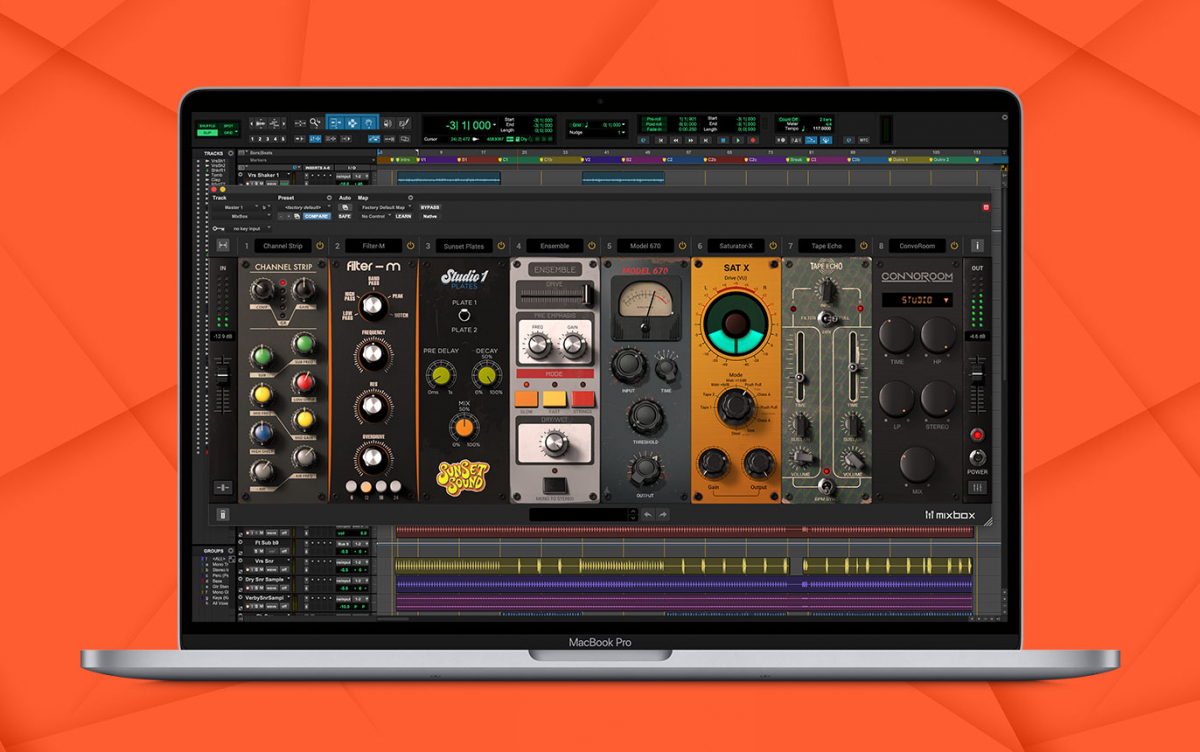Select Filter-M 24 dB slope button
This screenshot has height=752, width=1200.
(x=395, y=488)
